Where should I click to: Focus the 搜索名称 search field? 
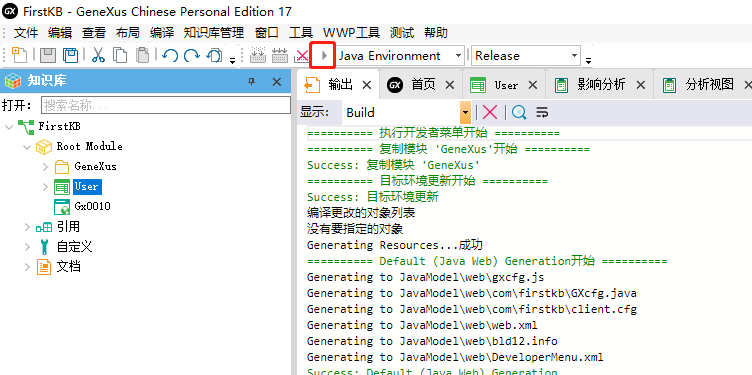166,105
